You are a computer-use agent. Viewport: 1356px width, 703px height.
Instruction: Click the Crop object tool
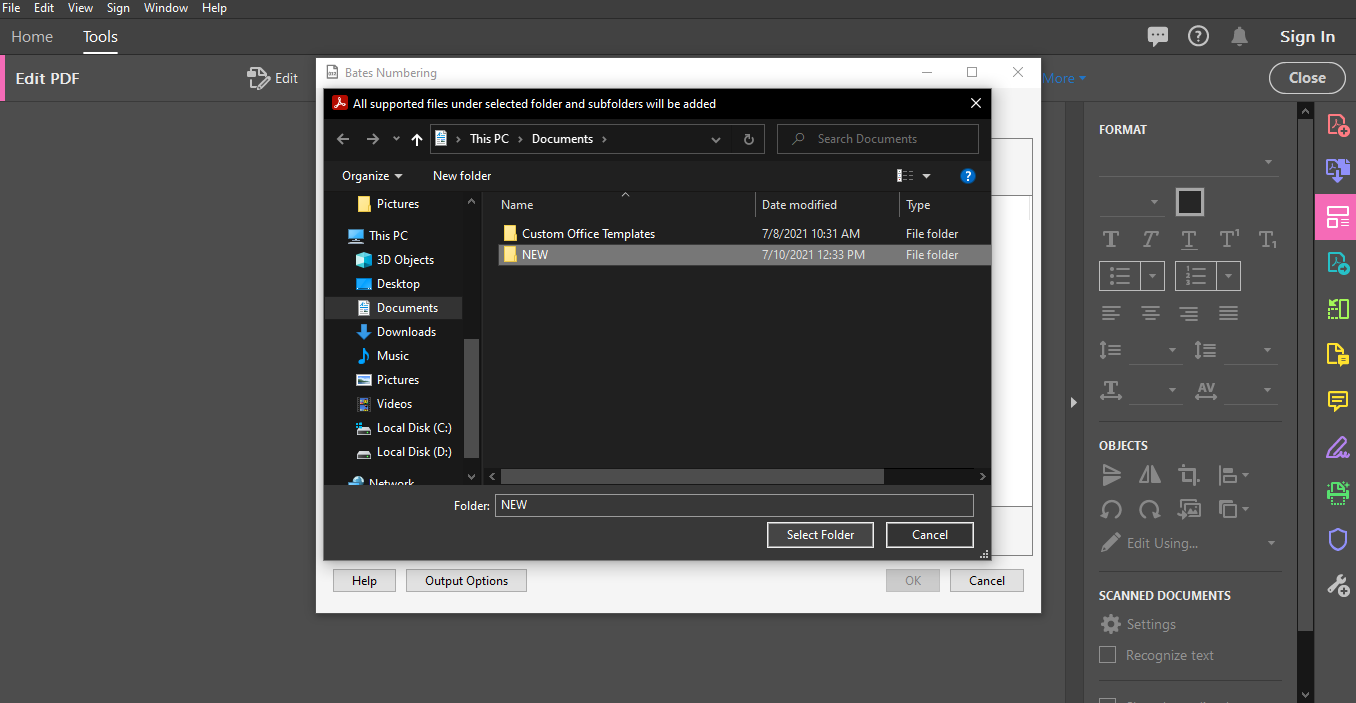click(x=1188, y=475)
